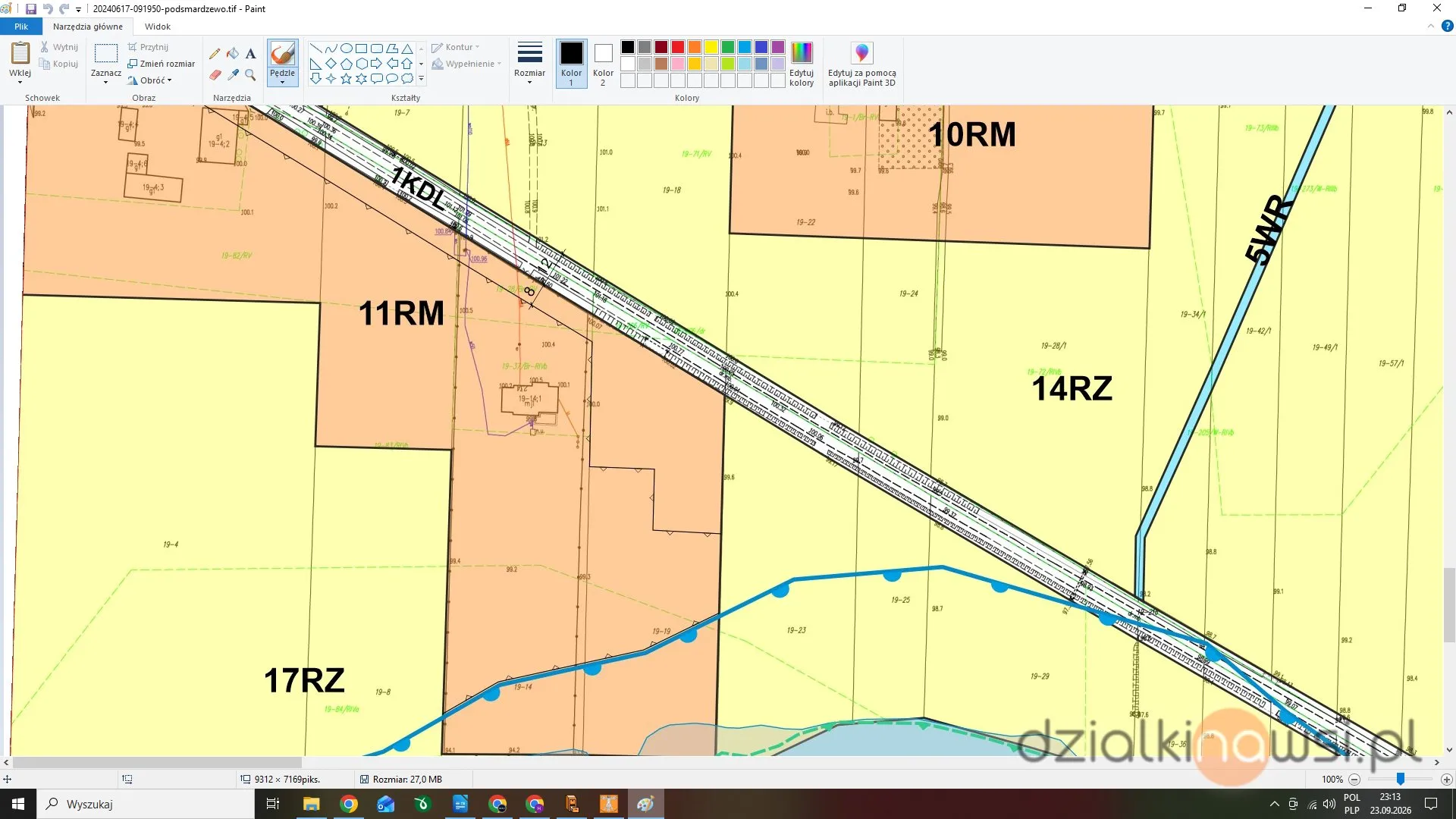Pick the red color swatch
This screenshot has height=819, width=1456.
pyautogui.click(x=678, y=47)
